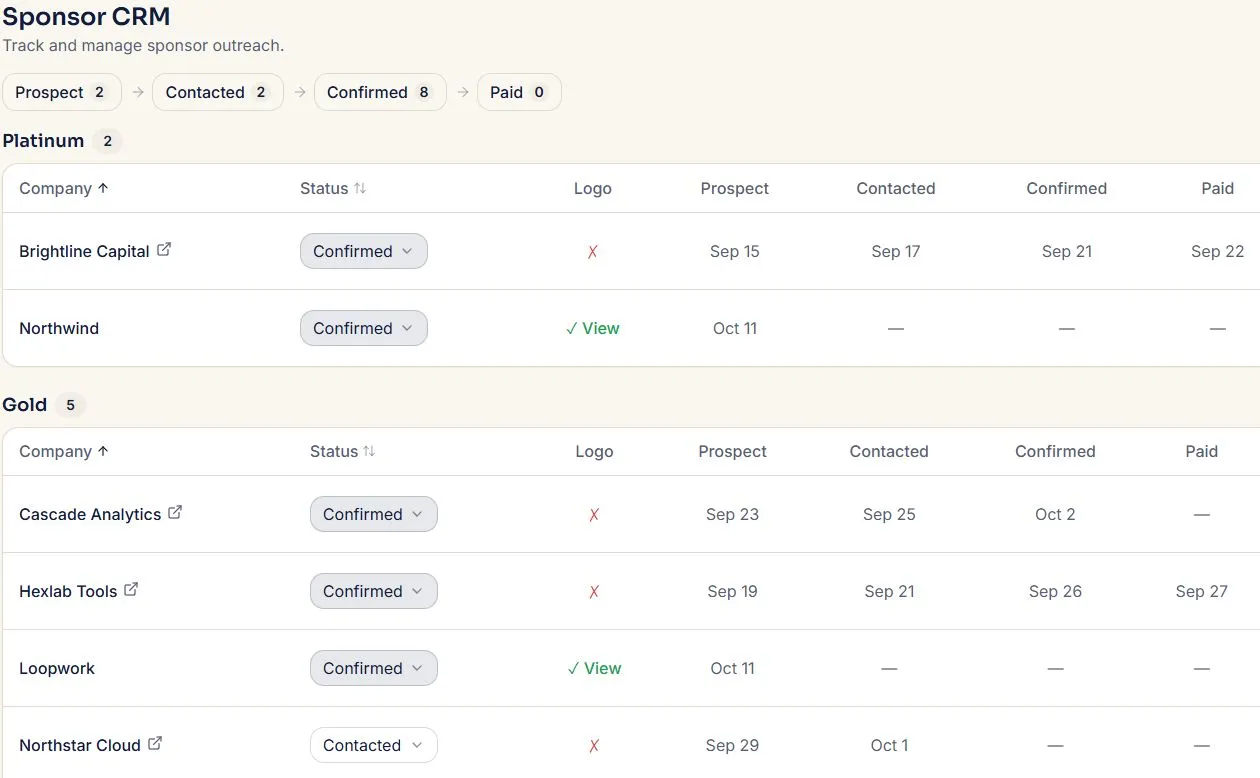1260x778 pixels.
Task: Click Northstar Cloud Contacted date Oct 1
Action: (889, 745)
